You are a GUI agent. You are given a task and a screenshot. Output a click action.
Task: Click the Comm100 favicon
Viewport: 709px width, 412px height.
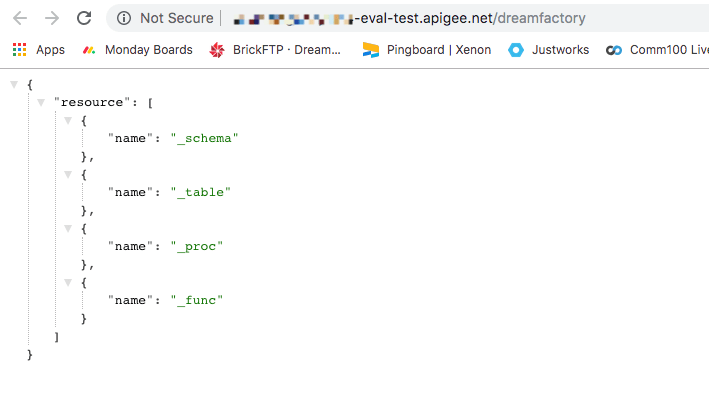tap(614, 50)
